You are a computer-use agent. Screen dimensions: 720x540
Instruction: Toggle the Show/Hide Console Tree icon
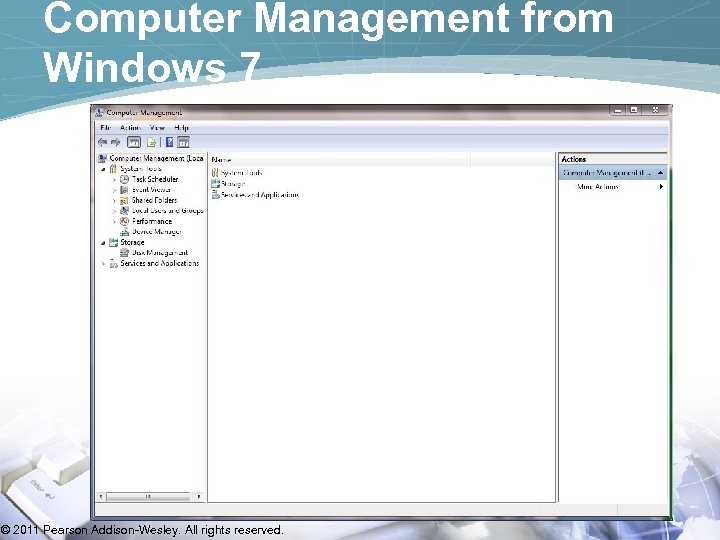(134, 142)
